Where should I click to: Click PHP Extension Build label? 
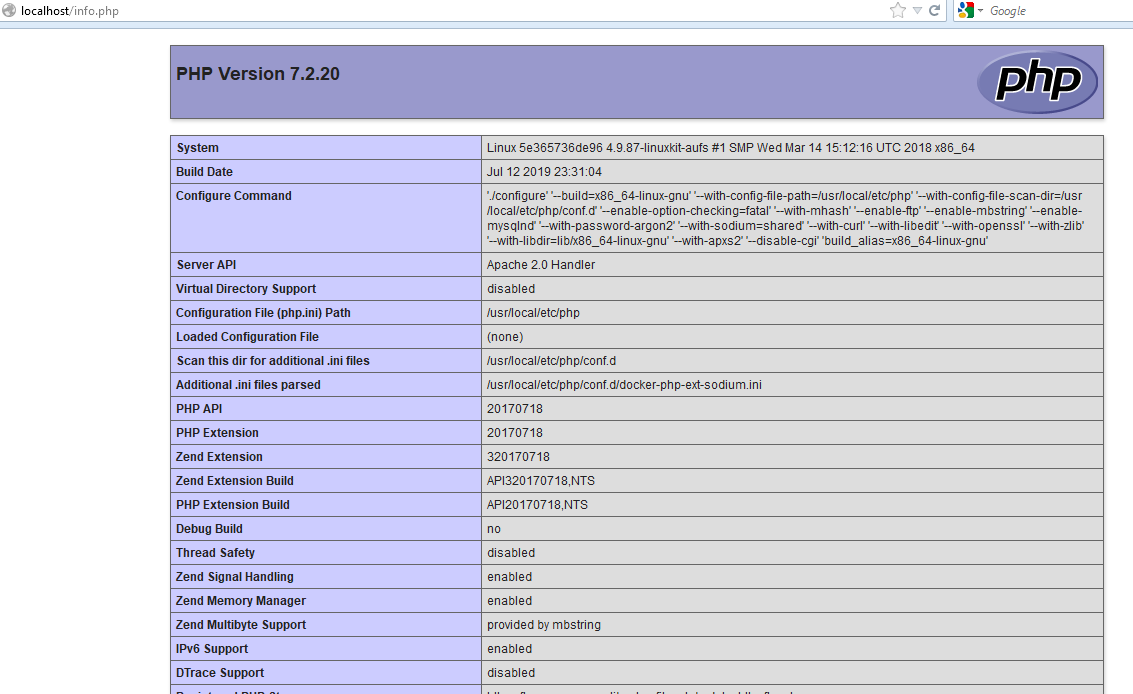pos(233,505)
